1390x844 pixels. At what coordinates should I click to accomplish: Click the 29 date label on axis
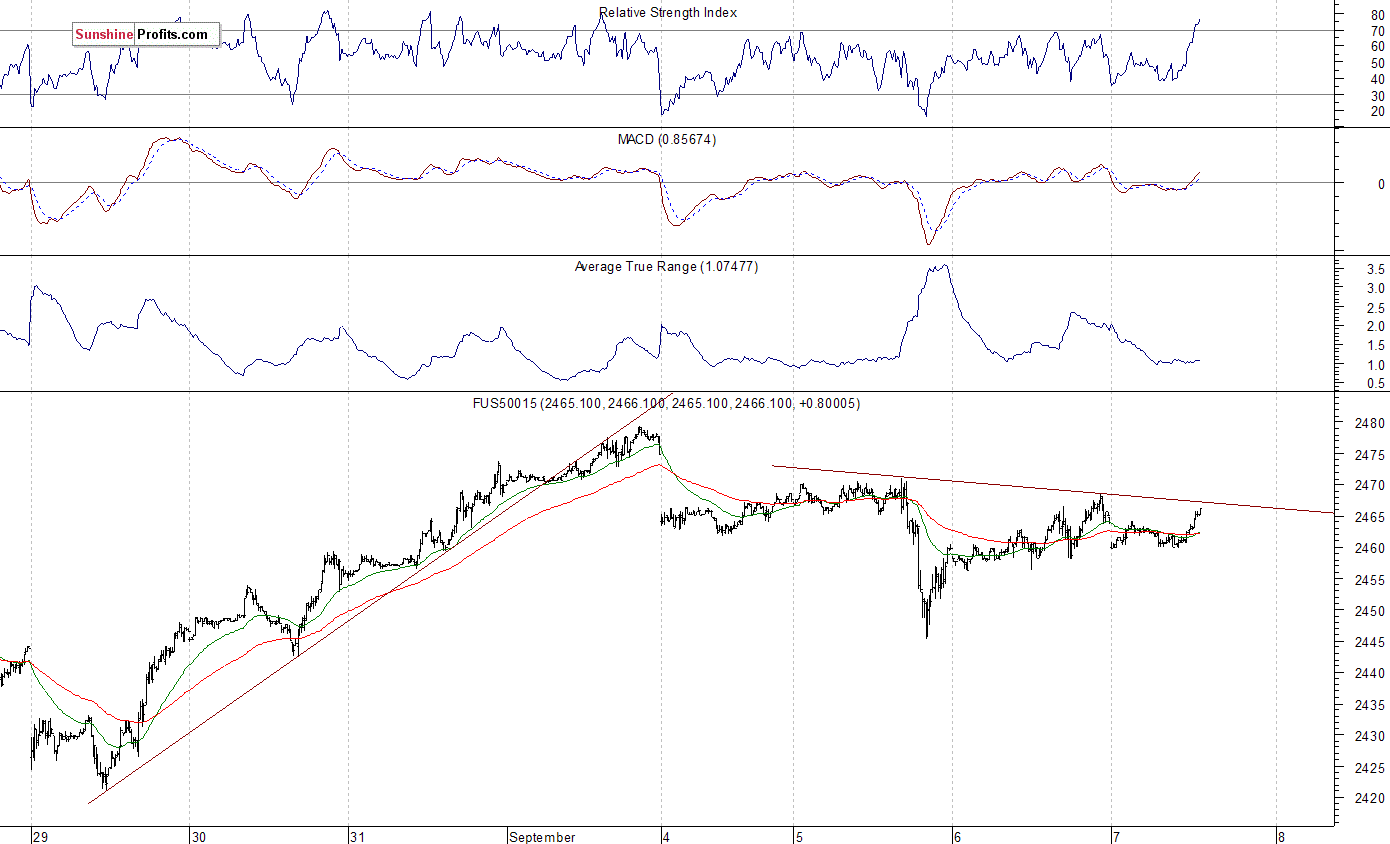coord(39,837)
